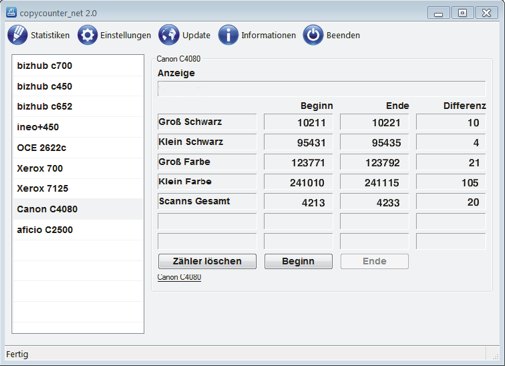This screenshot has width=505, height=366.
Task: Select Xerox 7125 printer
Action: pyautogui.click(x=78, y=188)
